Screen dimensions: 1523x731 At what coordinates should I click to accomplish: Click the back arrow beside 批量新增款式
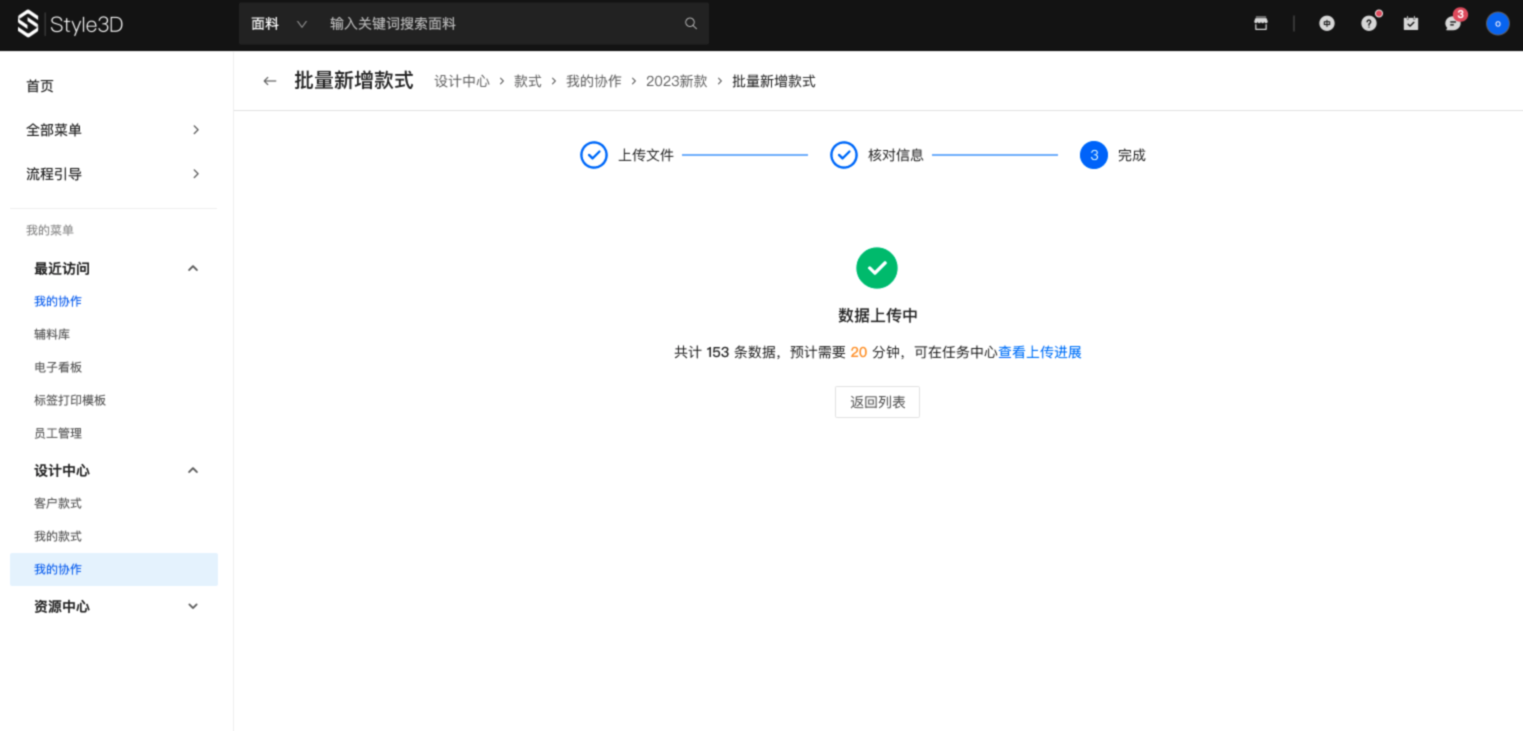[x=269, y=81]
